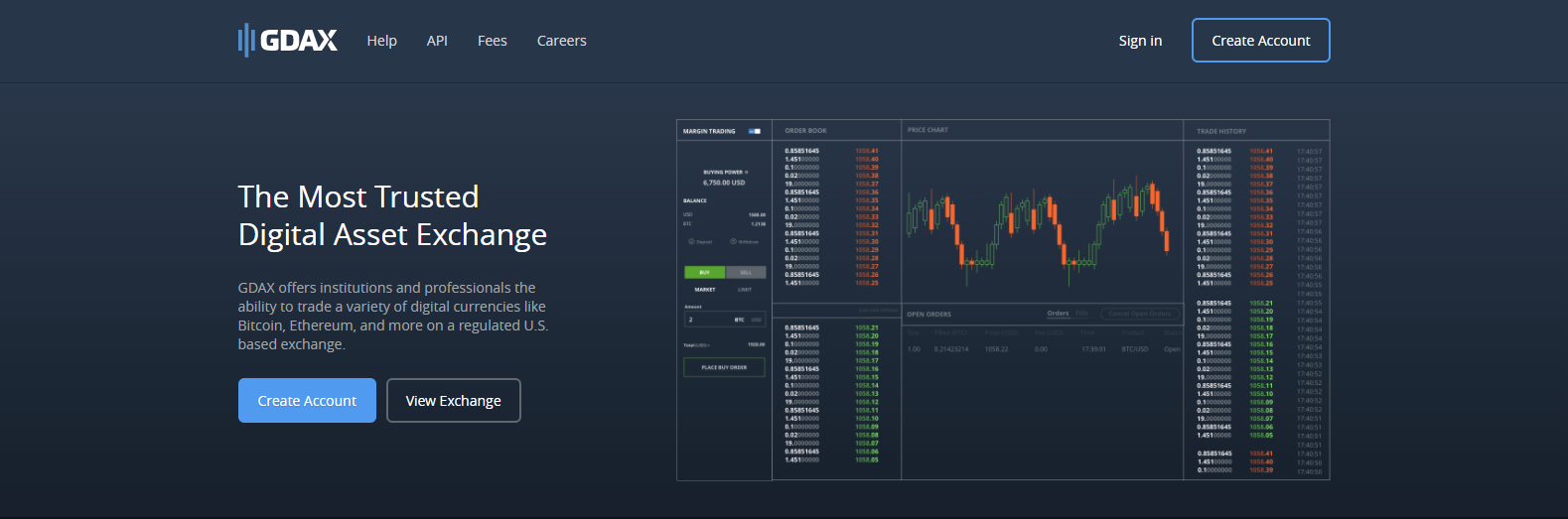Select the green BUY tab in preview
1568x519 pixels.
coord(705,272)
